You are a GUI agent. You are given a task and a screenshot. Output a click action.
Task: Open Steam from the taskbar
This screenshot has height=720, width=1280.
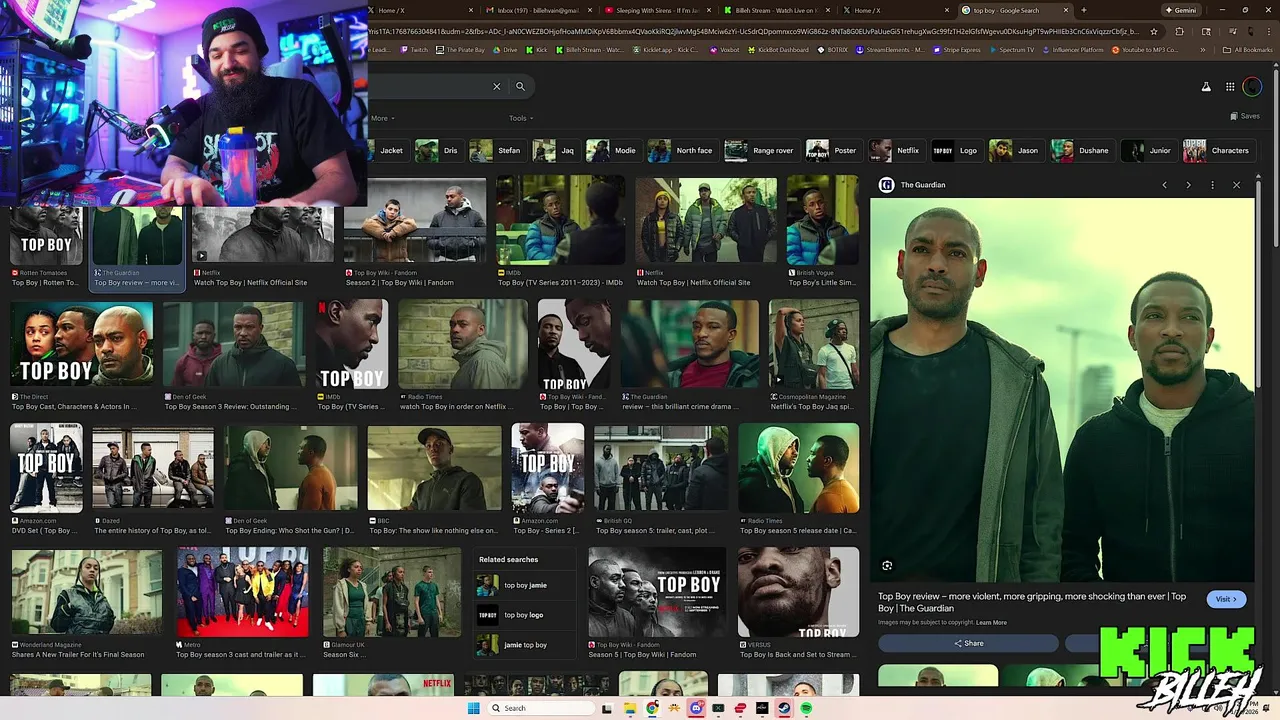tap(784, 708)
